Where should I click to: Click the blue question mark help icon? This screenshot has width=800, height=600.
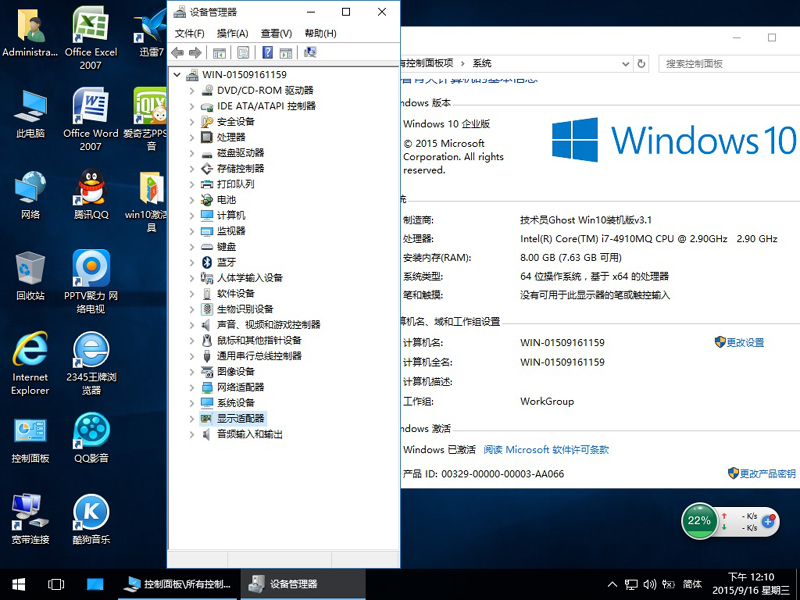267,52
